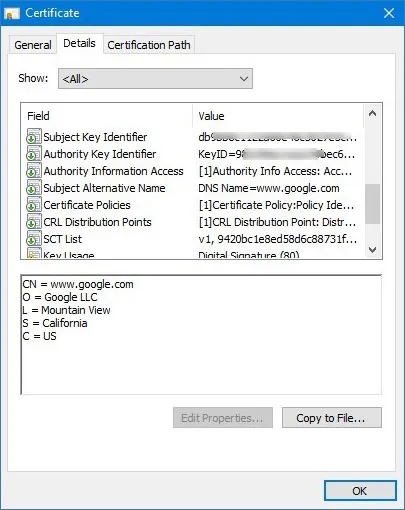This screenshot has height=510, width=405.
Task: Click the DNS Name=www.google.com value
Action: (269, 188)
